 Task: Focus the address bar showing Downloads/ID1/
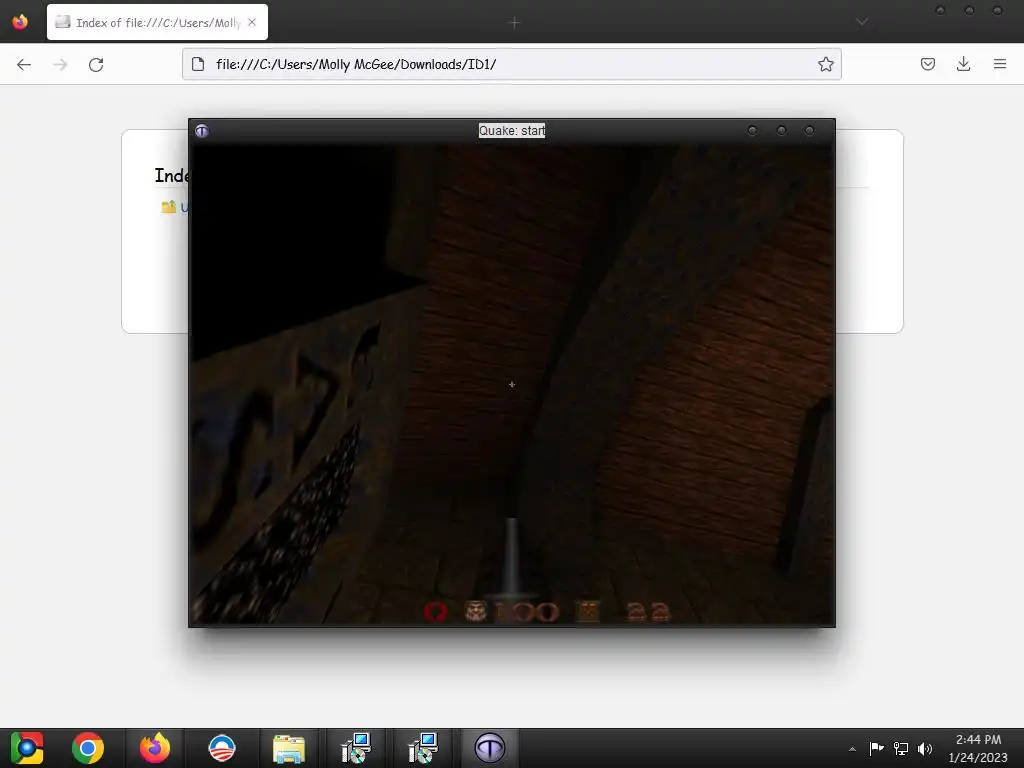(511, 64)
